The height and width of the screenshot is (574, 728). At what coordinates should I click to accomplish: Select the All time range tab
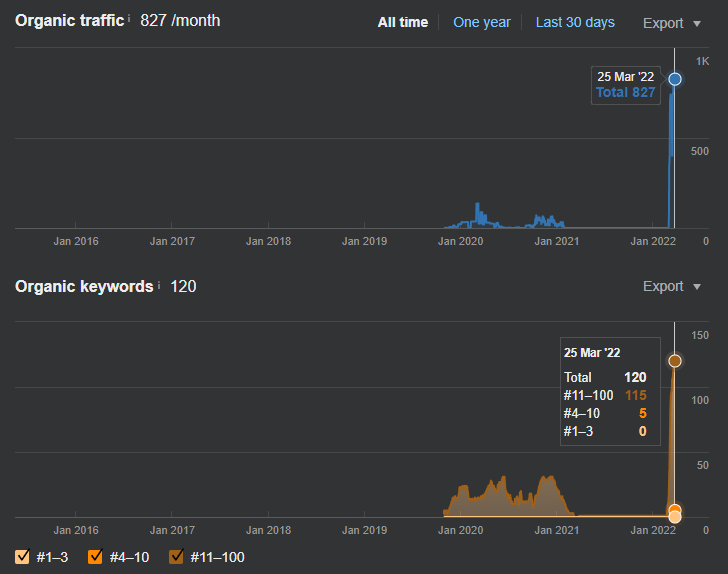[403, 22]
